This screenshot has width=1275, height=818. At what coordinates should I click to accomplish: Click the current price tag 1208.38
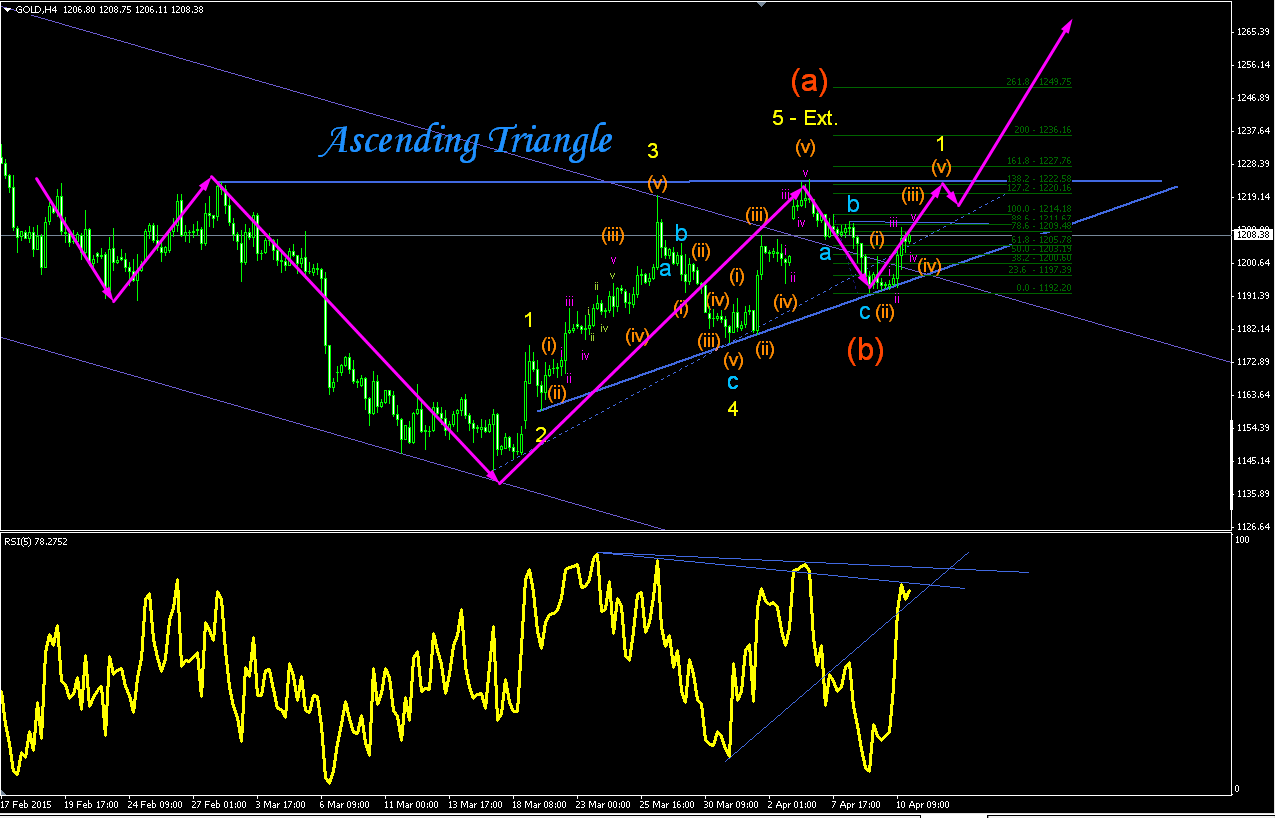1252,235
